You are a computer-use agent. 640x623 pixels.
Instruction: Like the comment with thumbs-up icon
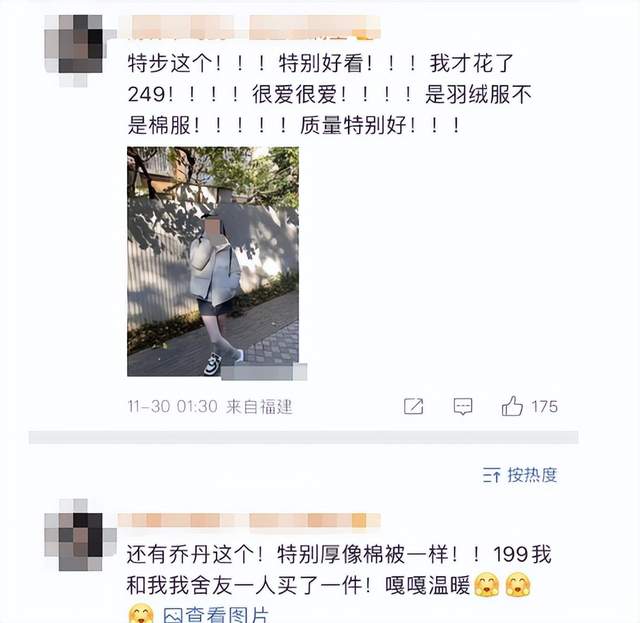(x=512, y=406)
